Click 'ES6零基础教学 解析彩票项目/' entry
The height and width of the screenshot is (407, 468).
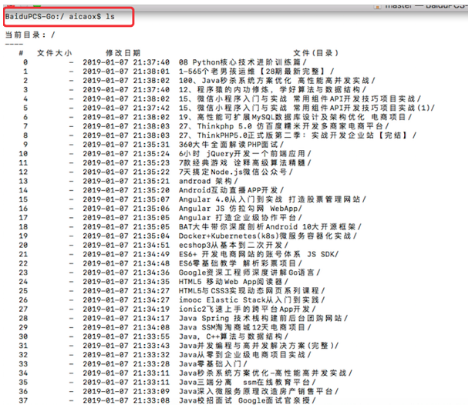pos(240,263)
